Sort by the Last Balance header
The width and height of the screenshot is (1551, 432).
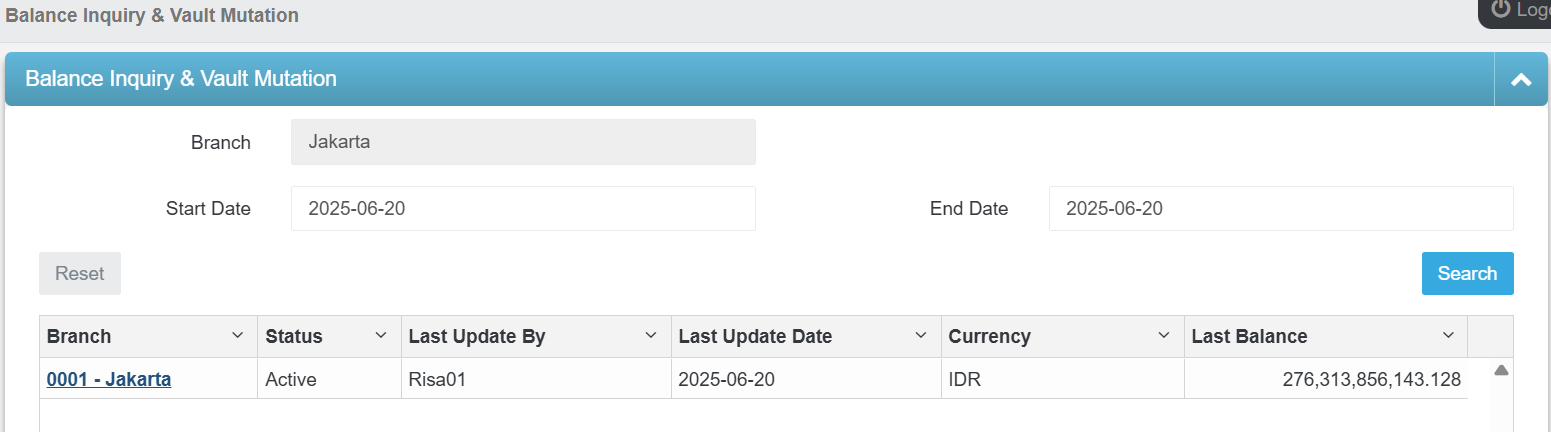(1250, 337)
